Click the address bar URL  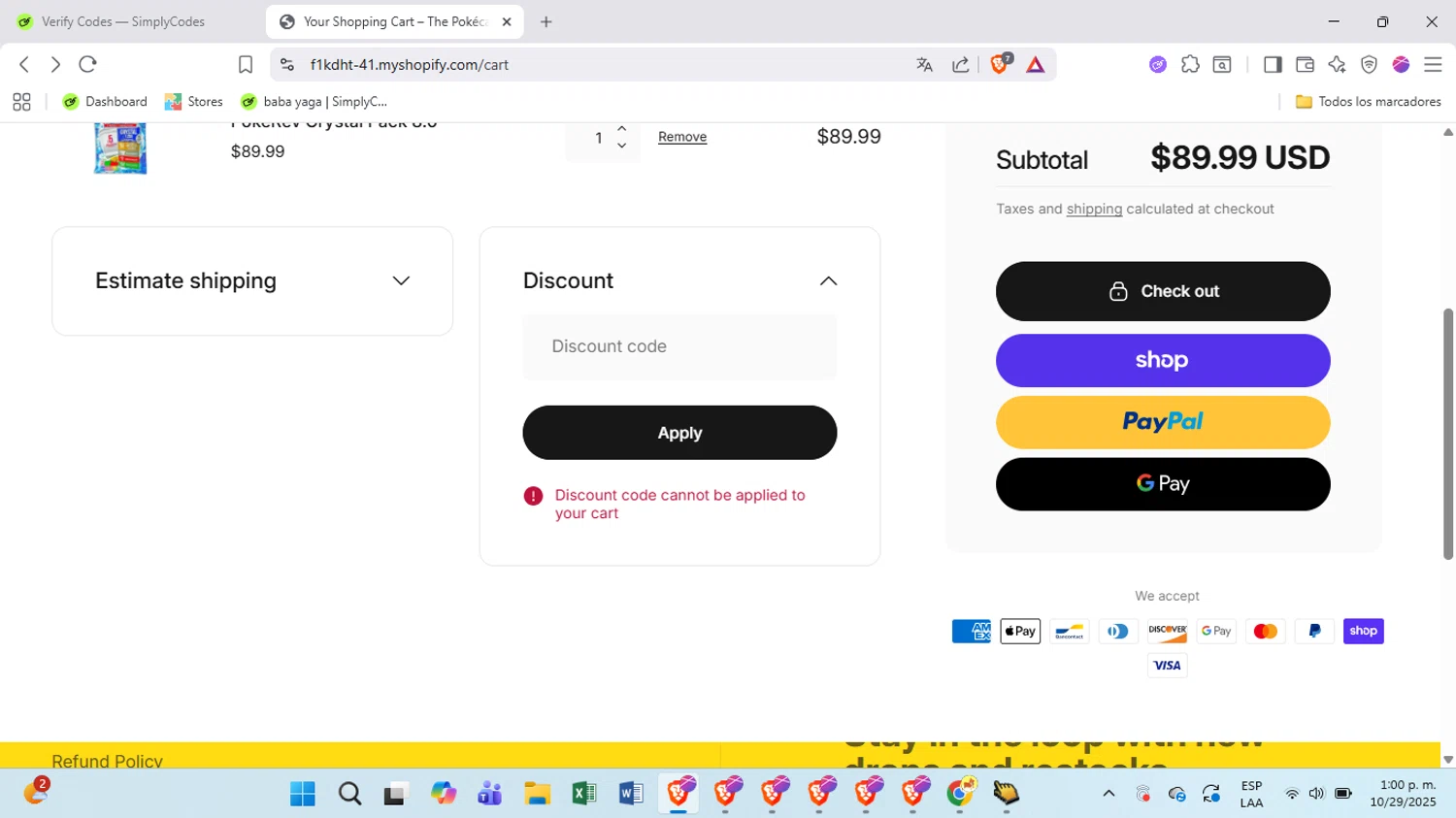[410, 65]
